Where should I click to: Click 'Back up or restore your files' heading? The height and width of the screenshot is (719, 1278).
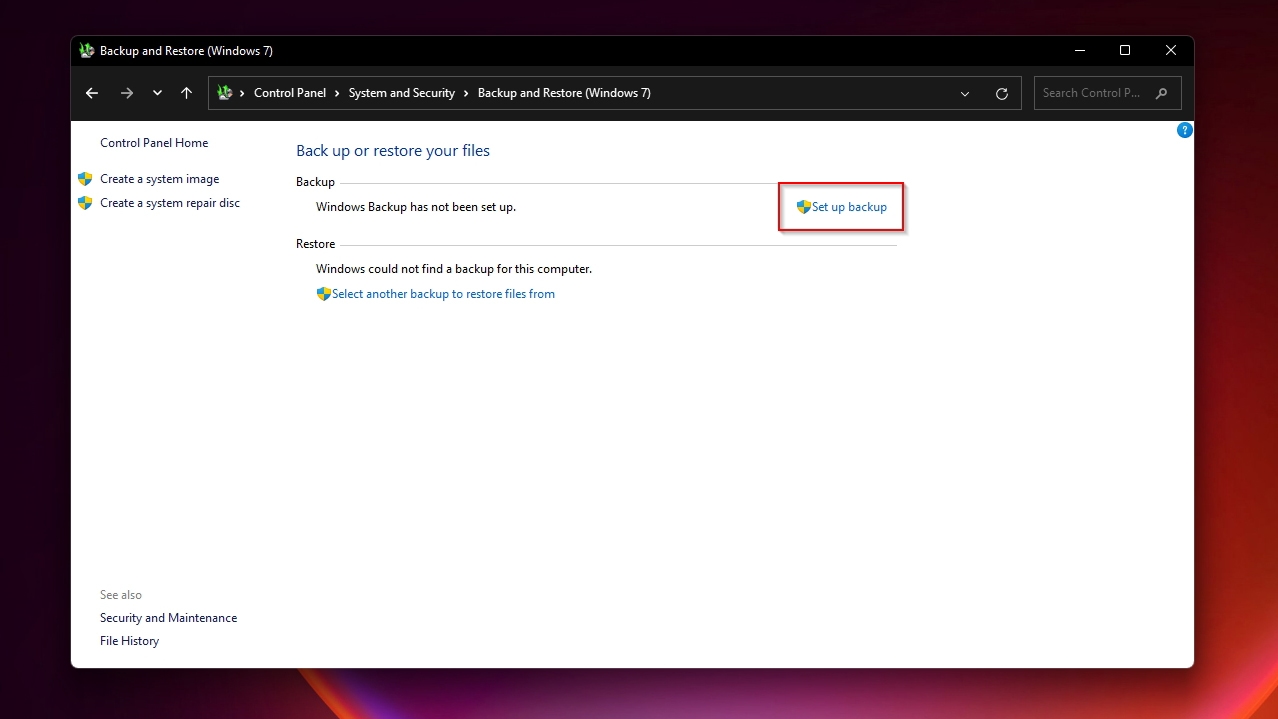point(393,151)
